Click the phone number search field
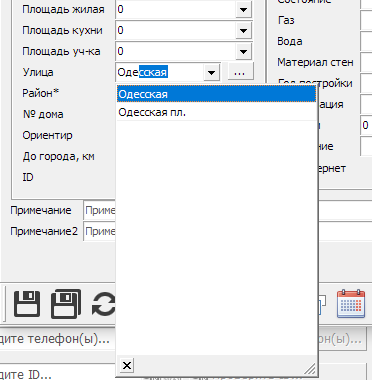372x380 pixels. [x=57, y=339]
